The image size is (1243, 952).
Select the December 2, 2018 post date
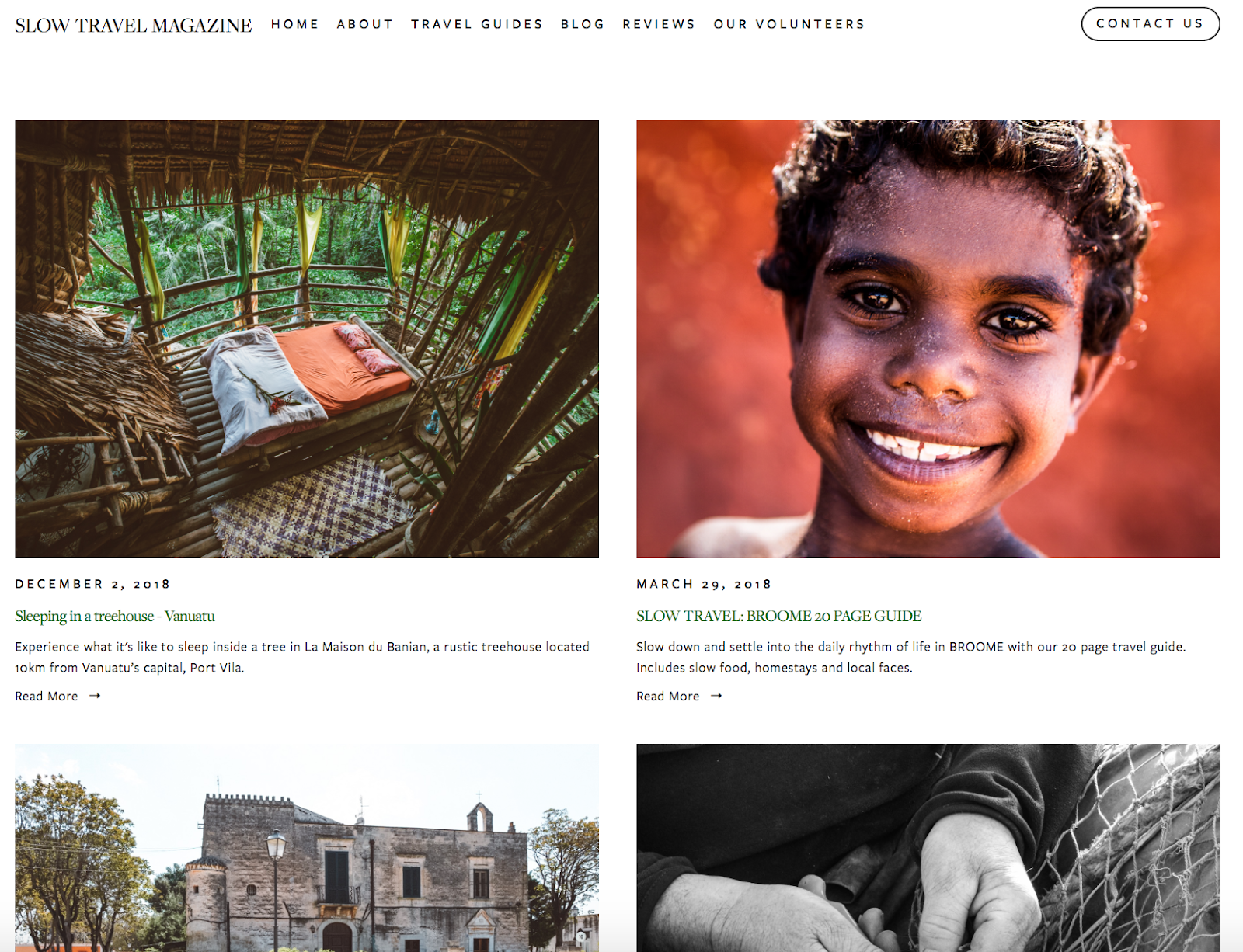coord(92,584)
